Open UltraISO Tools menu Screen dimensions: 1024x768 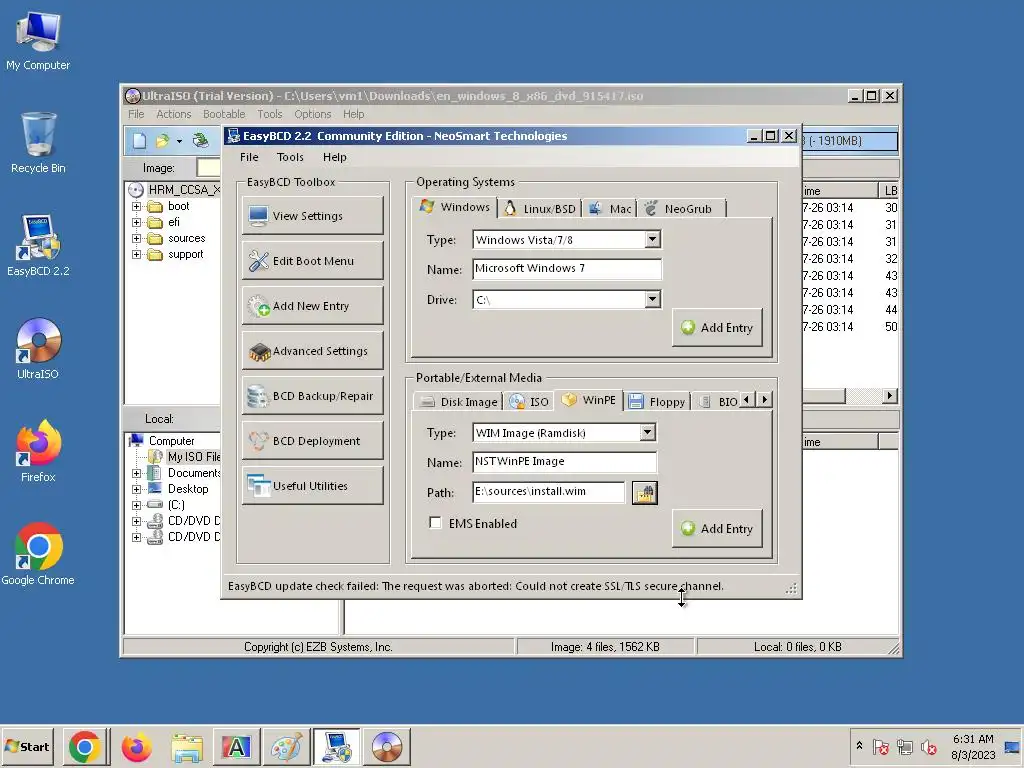click(x=270, y=114)
